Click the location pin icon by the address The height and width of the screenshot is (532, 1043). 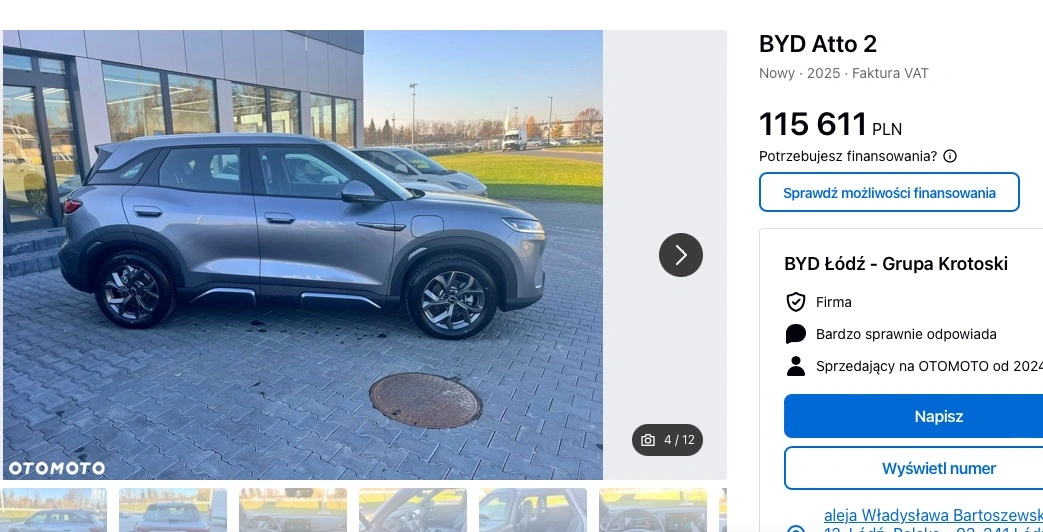coord(796,529)
